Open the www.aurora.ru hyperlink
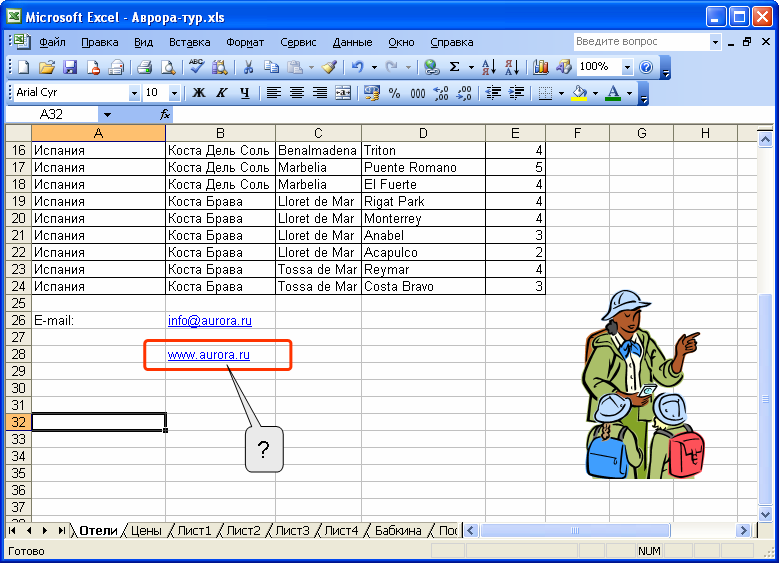779x563 pixels. click(209, 355)
